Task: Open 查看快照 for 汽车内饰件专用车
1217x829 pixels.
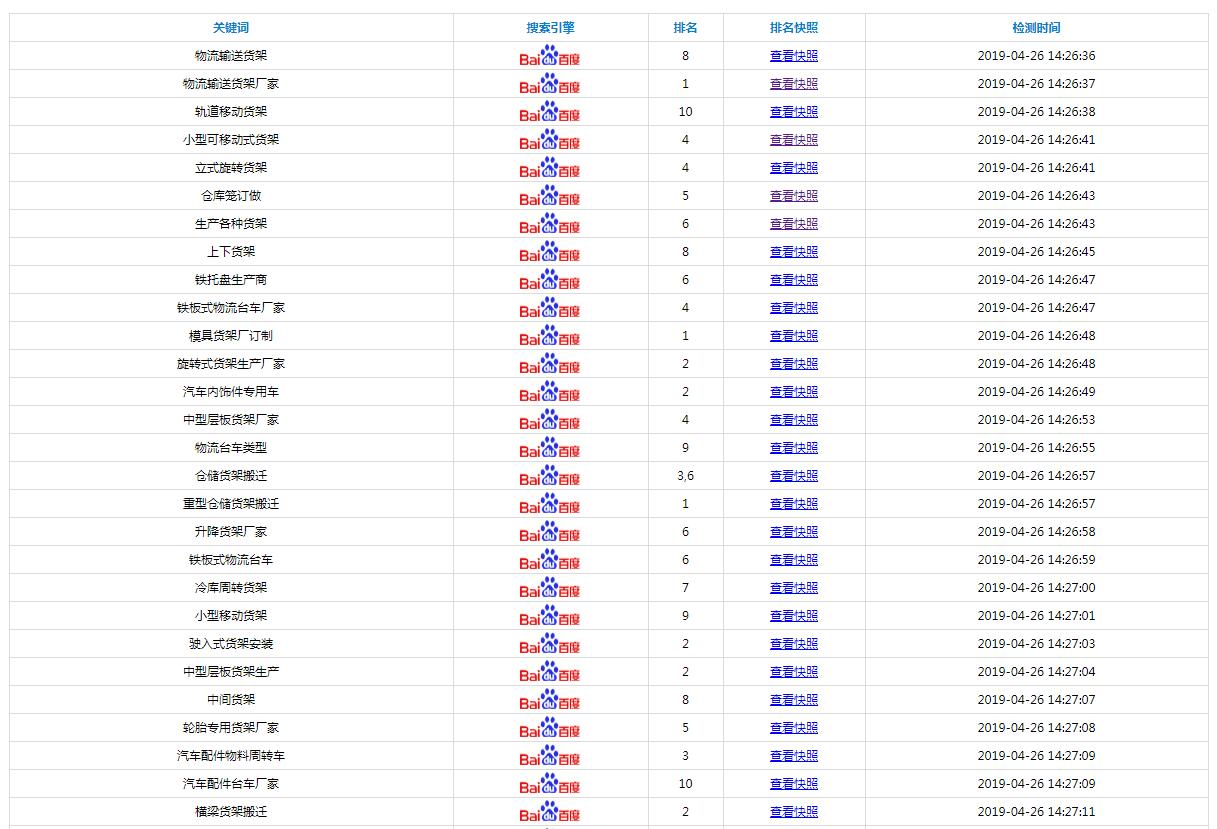Action: coord(794,392)
